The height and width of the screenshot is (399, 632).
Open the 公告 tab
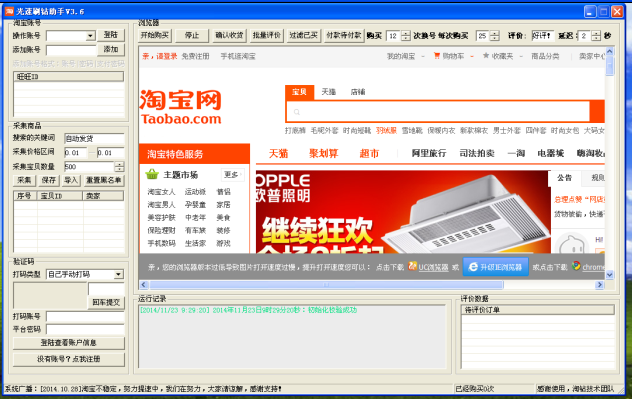coord(564,178)
